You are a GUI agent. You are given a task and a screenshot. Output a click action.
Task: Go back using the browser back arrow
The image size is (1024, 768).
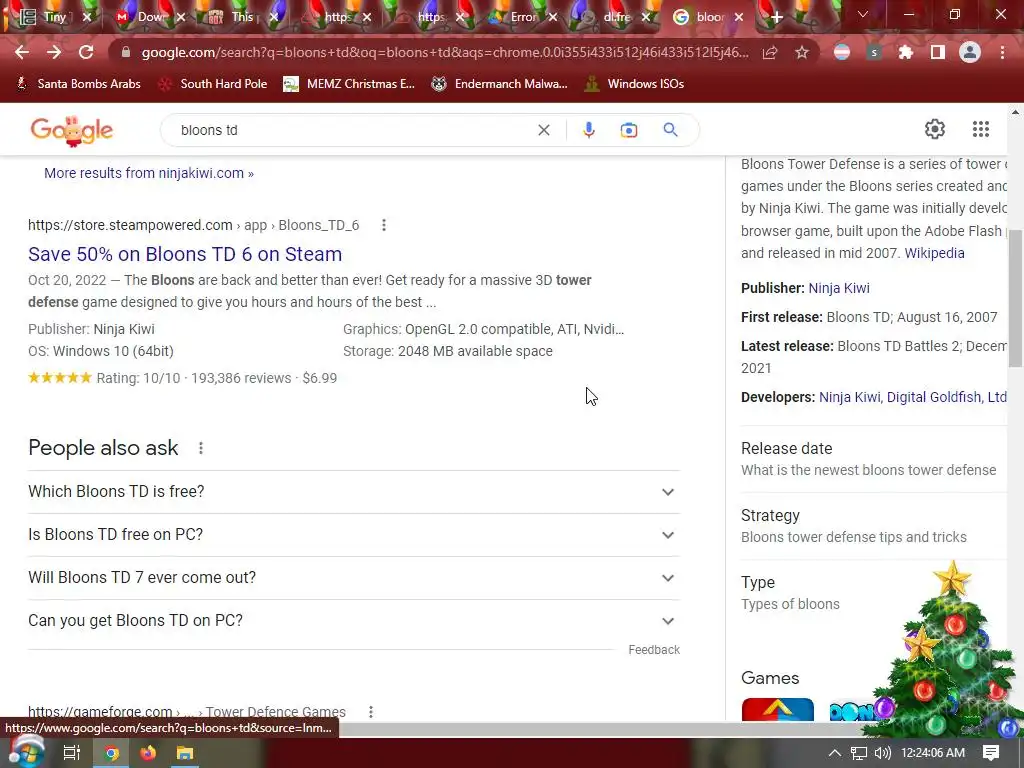[x=22, y=52]
